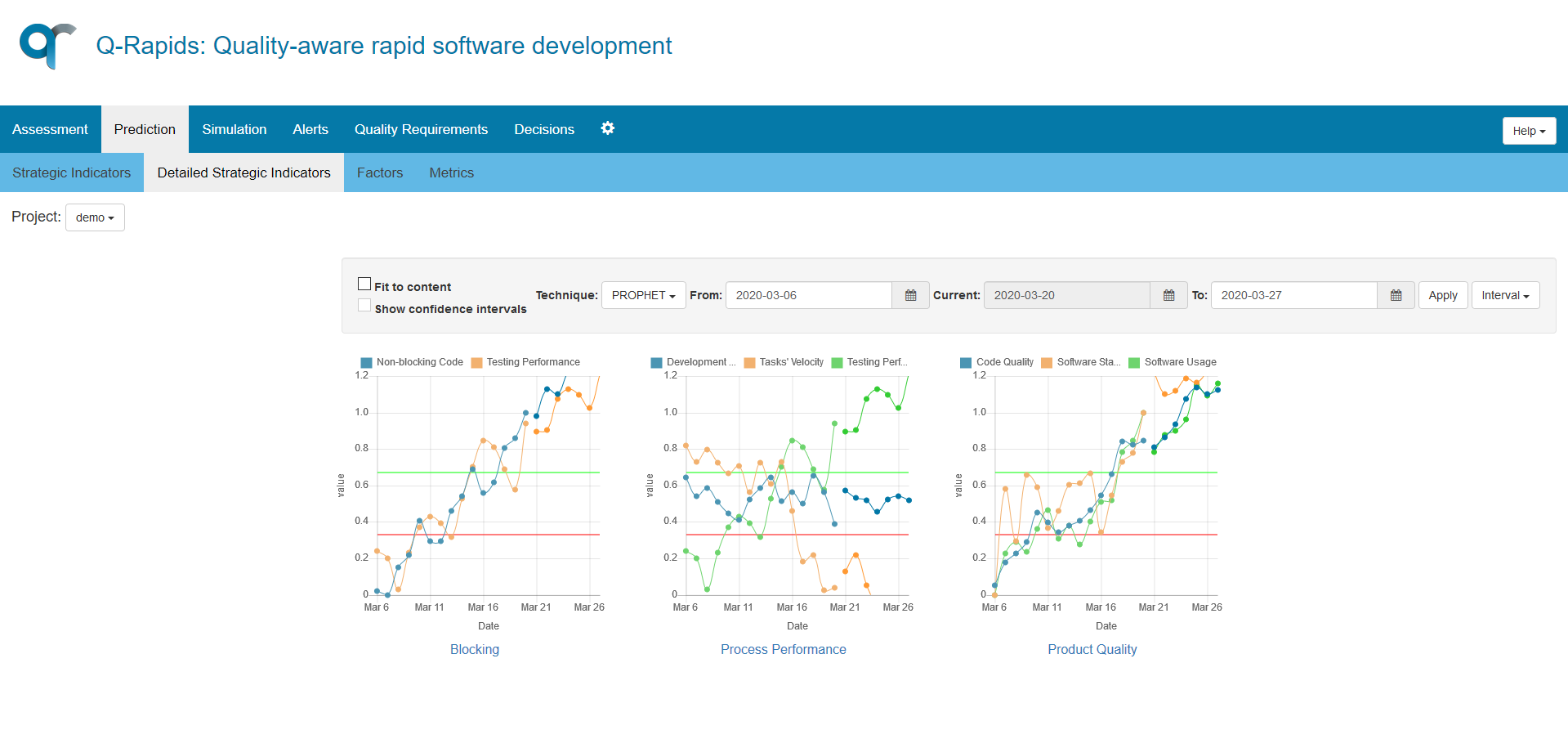Click the From date input field
This screenshot has height=748, width=1568.
807,295
